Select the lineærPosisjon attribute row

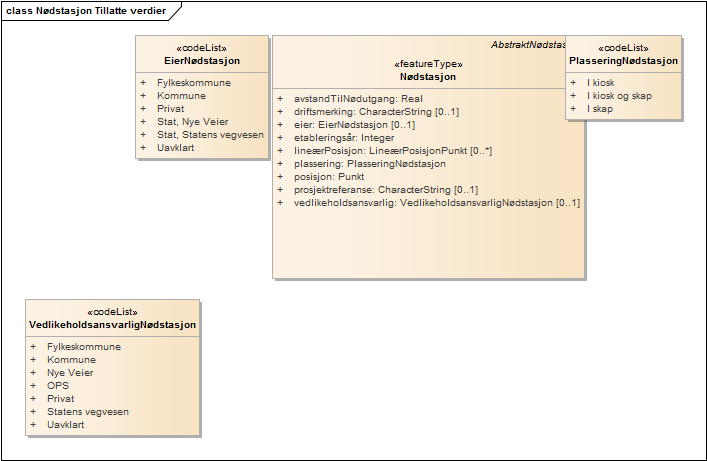click(x=392, y=151)
